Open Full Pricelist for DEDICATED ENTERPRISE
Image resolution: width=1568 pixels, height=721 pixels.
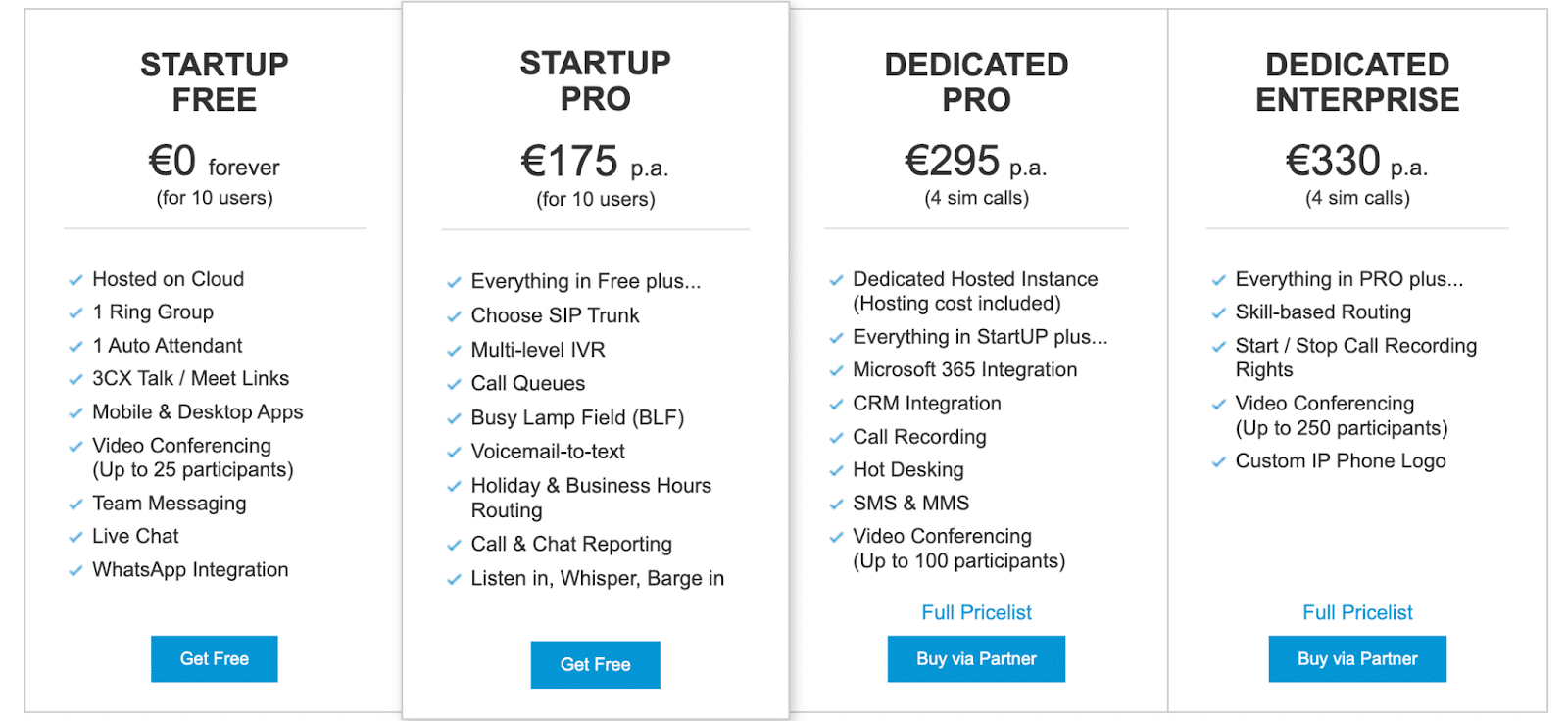point(1356,611)
